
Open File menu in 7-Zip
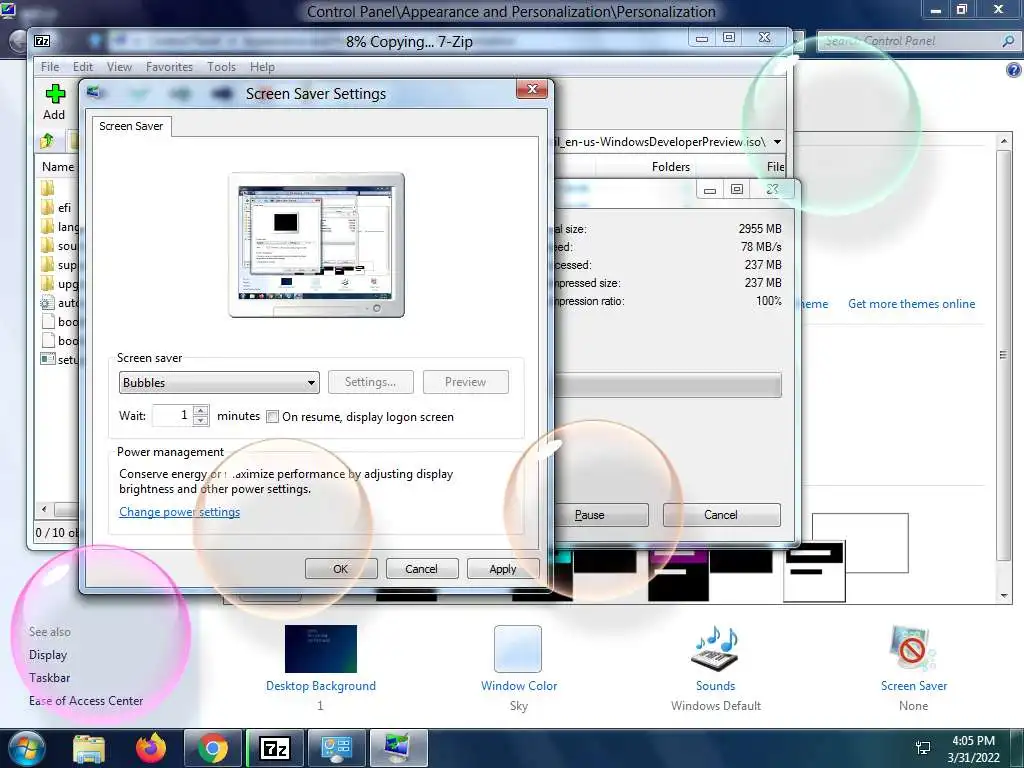pyautogui.click(x=50, y=67)
